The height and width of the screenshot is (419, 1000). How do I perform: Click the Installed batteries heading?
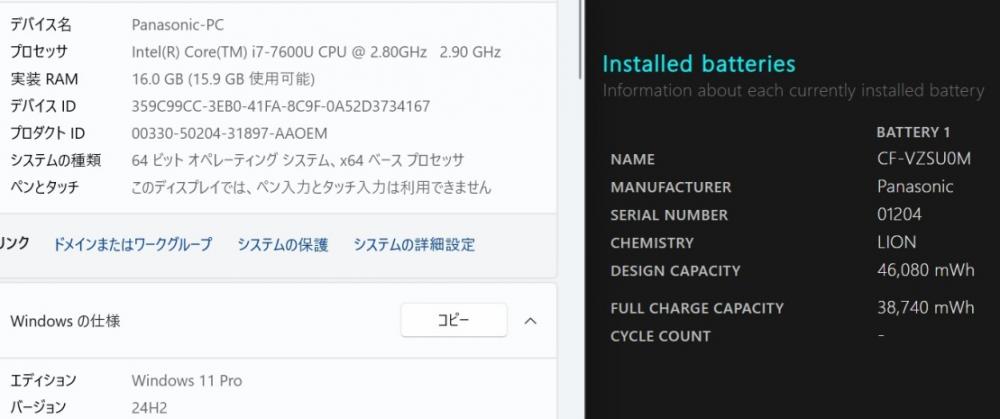tap(699, 64)
